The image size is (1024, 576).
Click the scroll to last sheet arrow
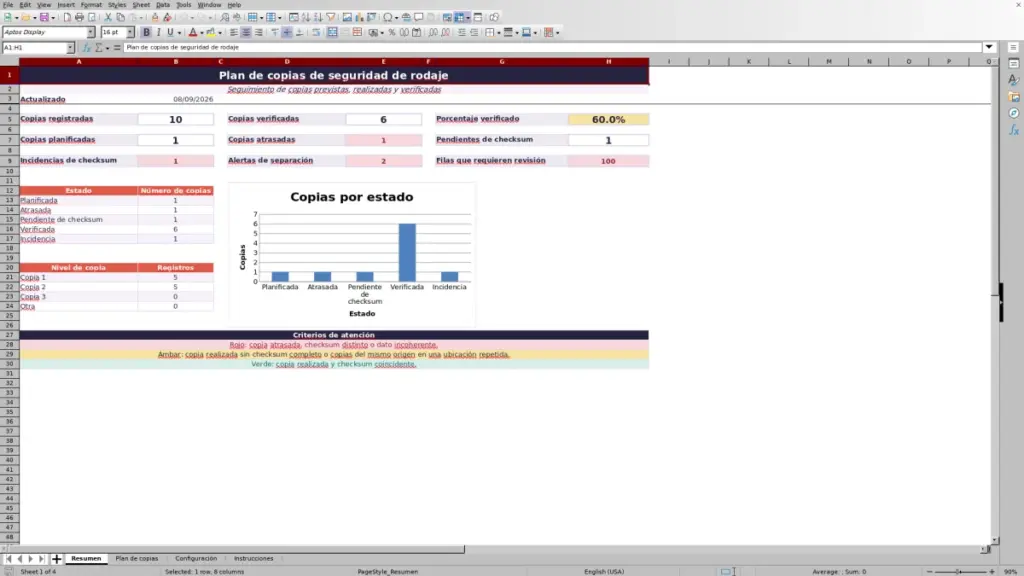[x=42, y=558]
